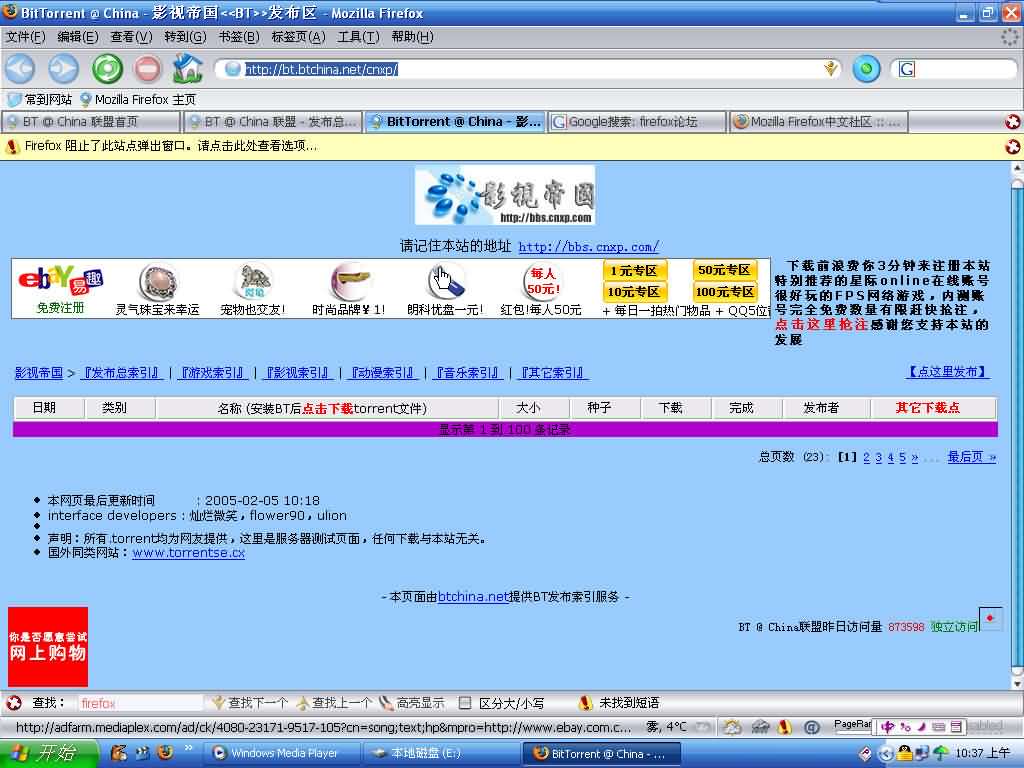1024x768 pixels.
Task: Click the blocked popup icon in the status bar
Action: 785,726
